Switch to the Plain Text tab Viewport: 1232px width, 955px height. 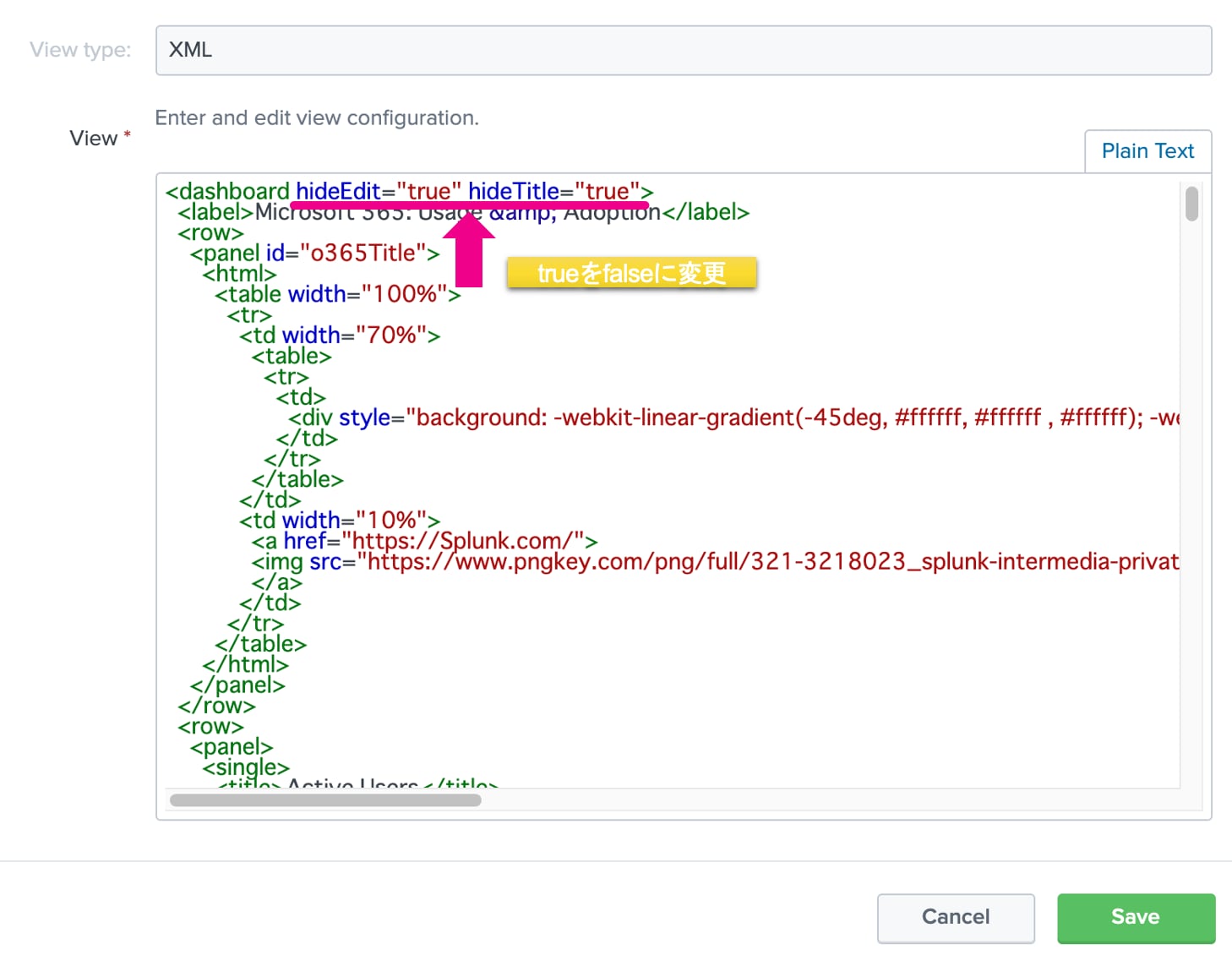(1148, 151)
